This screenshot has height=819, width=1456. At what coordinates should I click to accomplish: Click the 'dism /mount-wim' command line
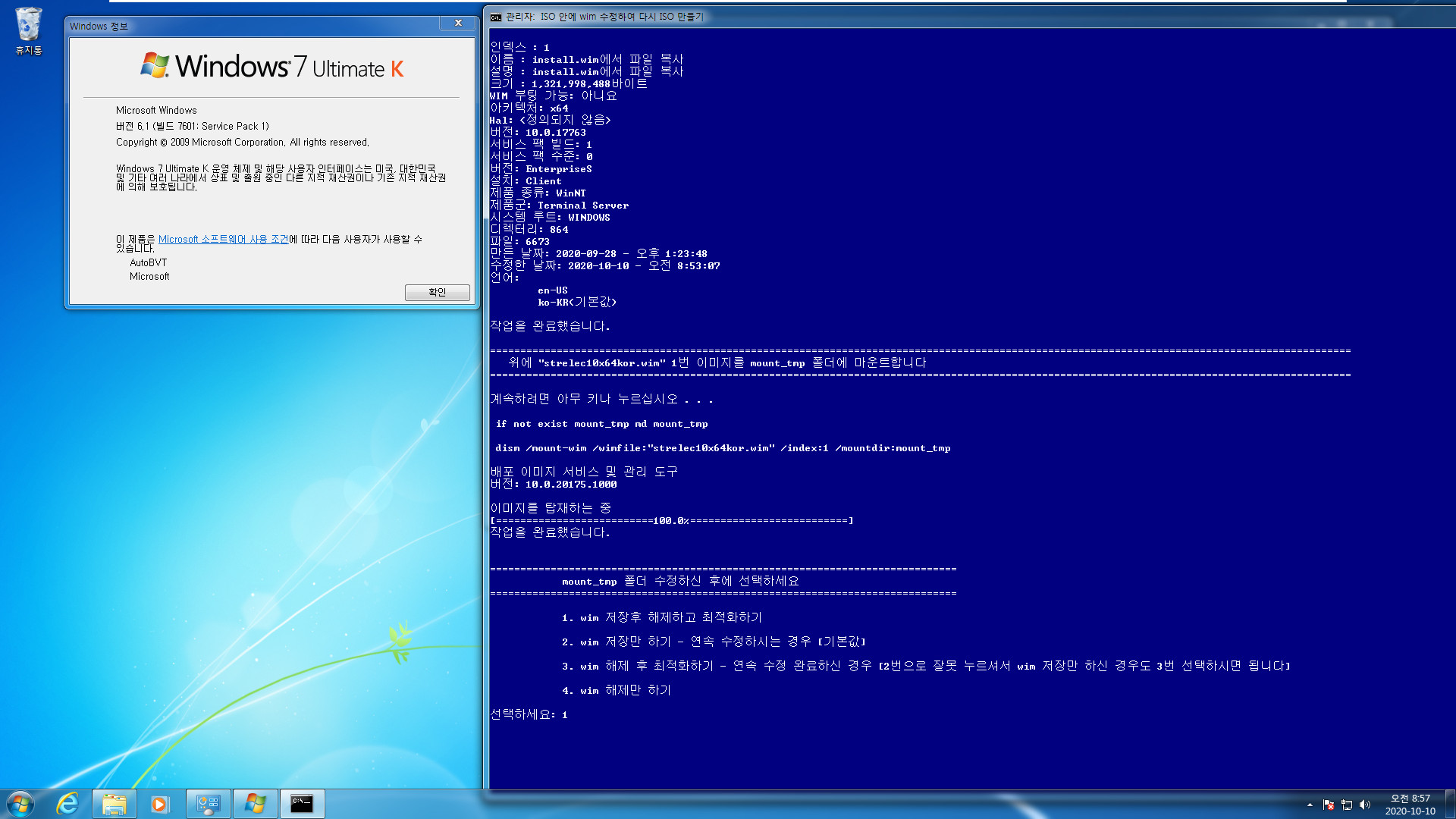pyautogui.click(x=723, y=448)
